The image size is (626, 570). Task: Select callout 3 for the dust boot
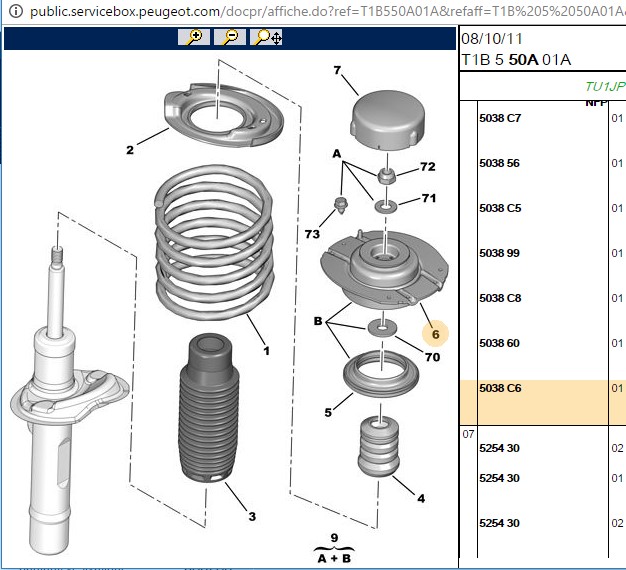252,516
